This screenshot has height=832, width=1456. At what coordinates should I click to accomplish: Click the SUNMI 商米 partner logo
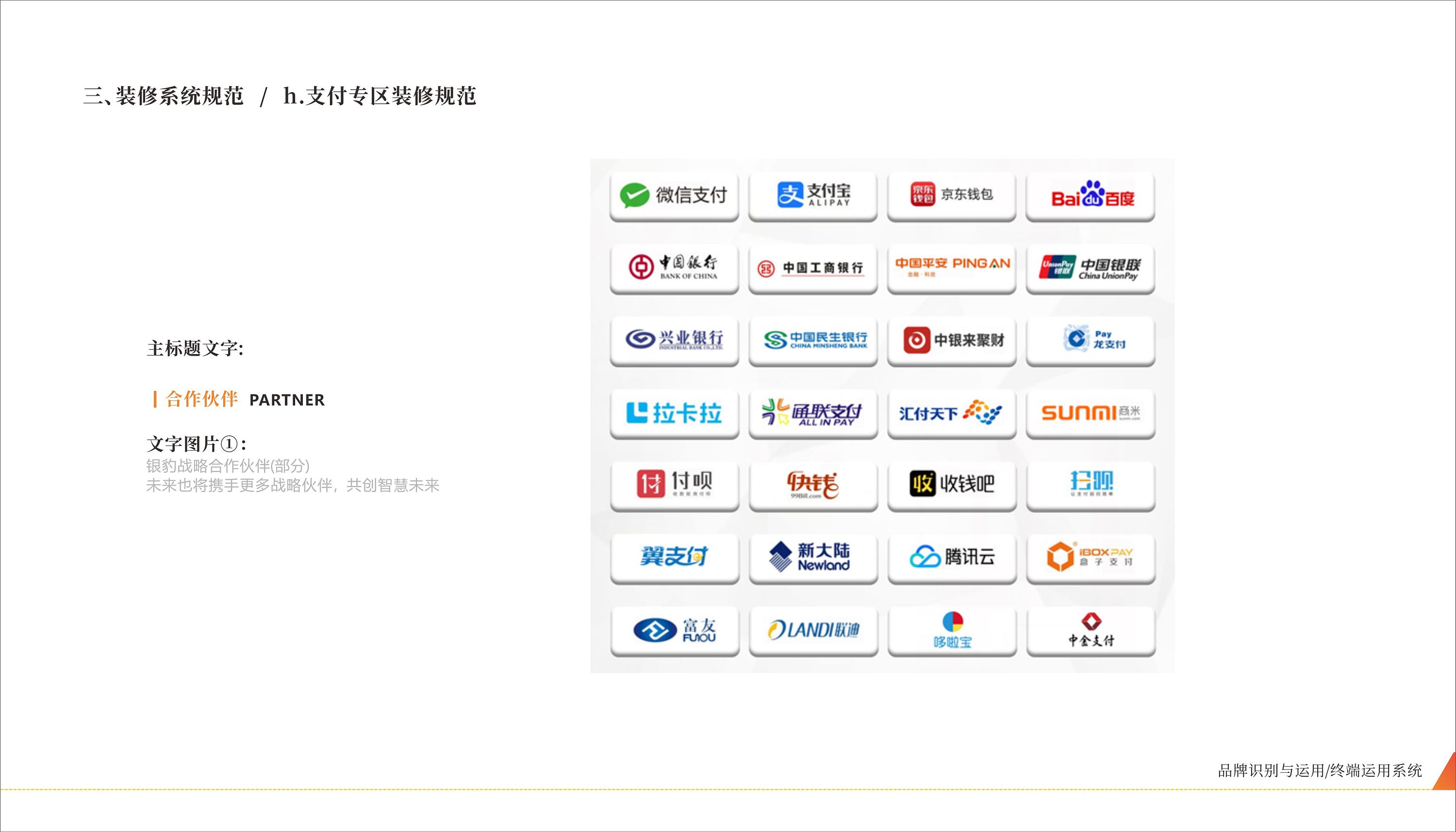point(1090,413)
